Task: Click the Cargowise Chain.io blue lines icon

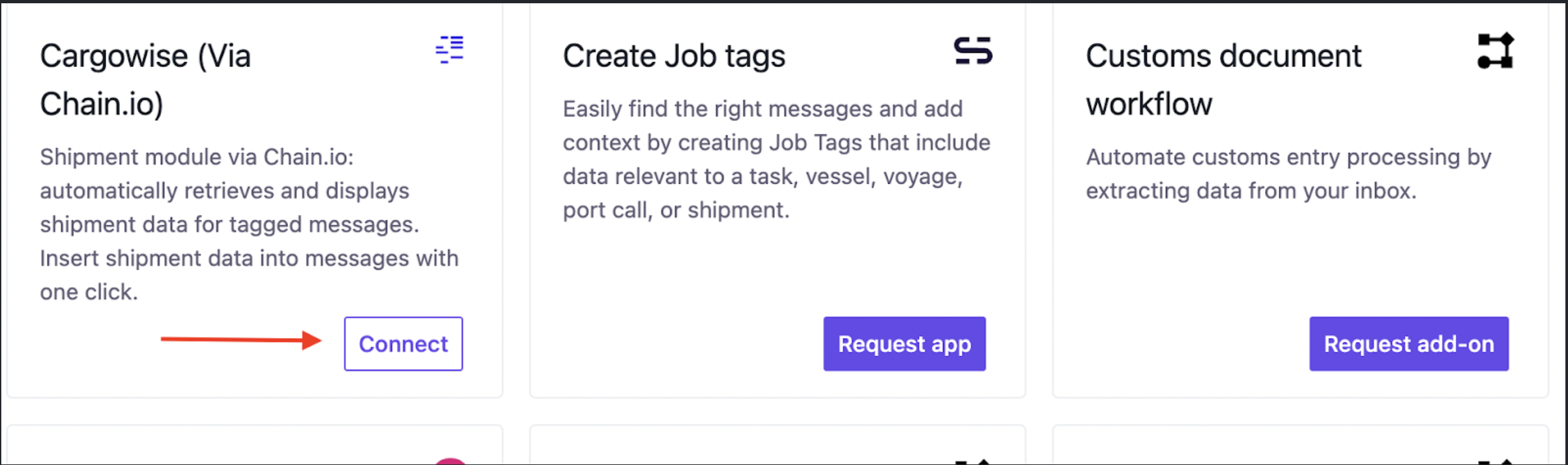Action: 450,50
